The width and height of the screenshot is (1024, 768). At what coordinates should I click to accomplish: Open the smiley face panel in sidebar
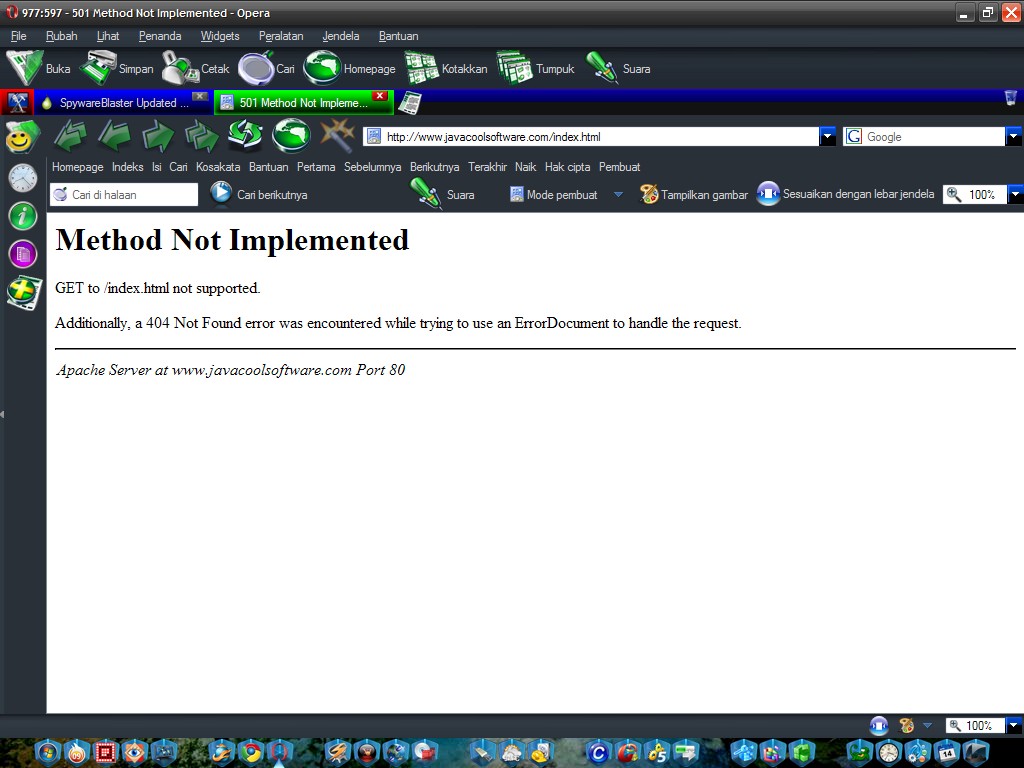coord(23,137)
